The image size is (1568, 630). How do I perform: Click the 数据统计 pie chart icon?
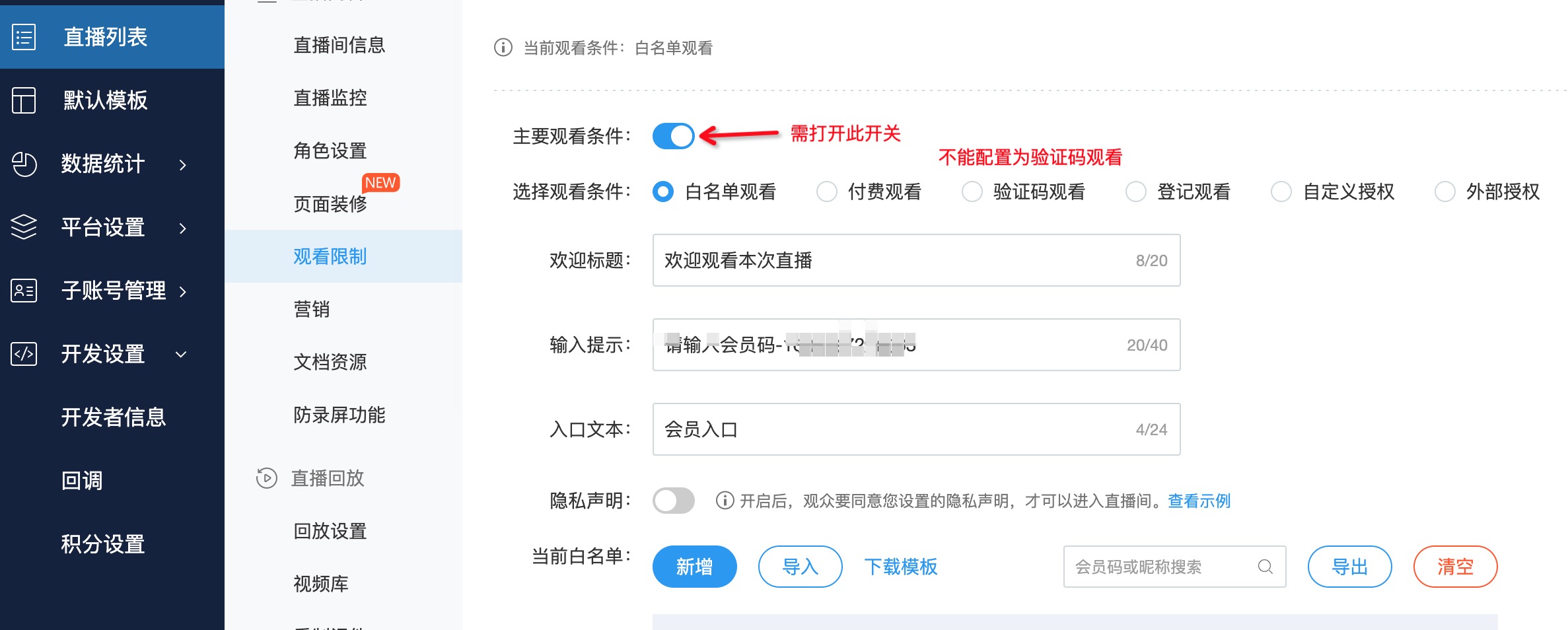point(24,164)
